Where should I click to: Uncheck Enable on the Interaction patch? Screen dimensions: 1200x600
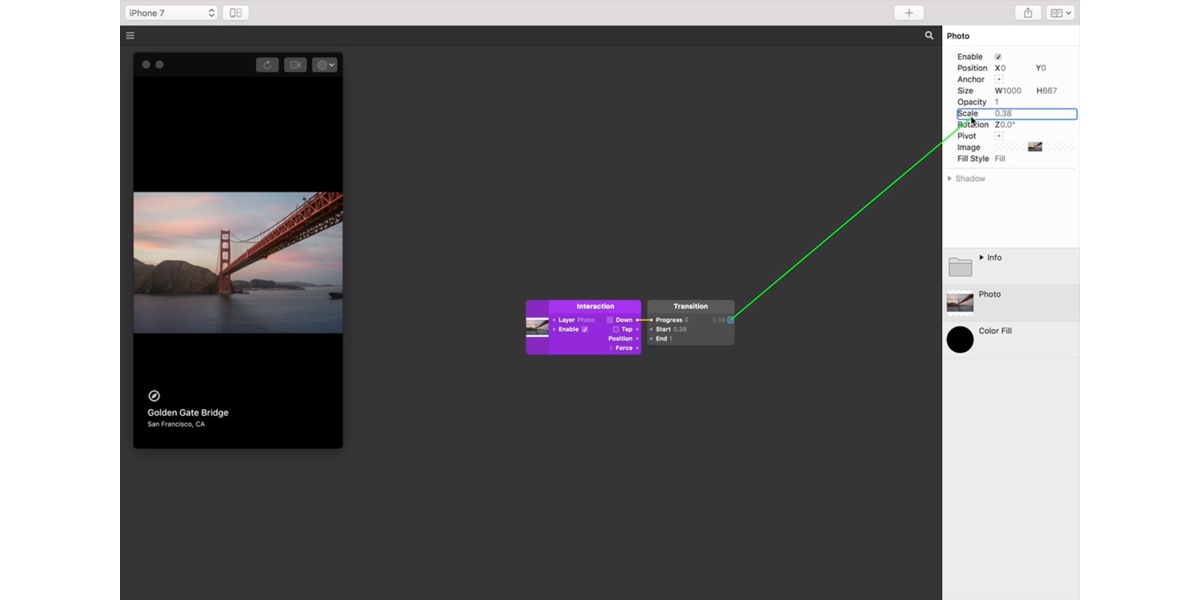click(585, 328)
